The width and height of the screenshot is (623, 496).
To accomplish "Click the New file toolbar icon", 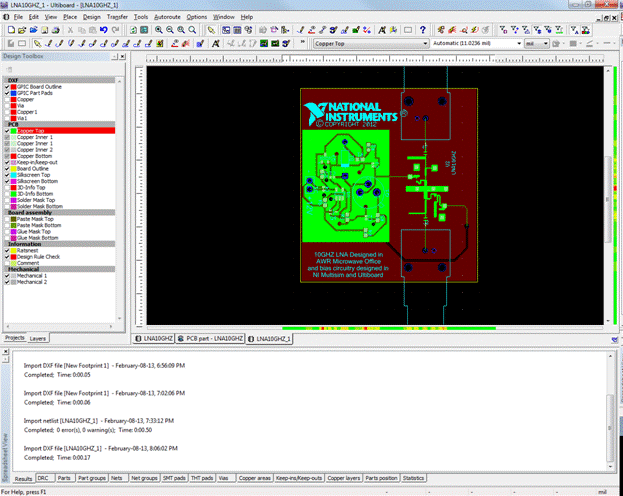I will pyautogui.click(x=10, y=30).
